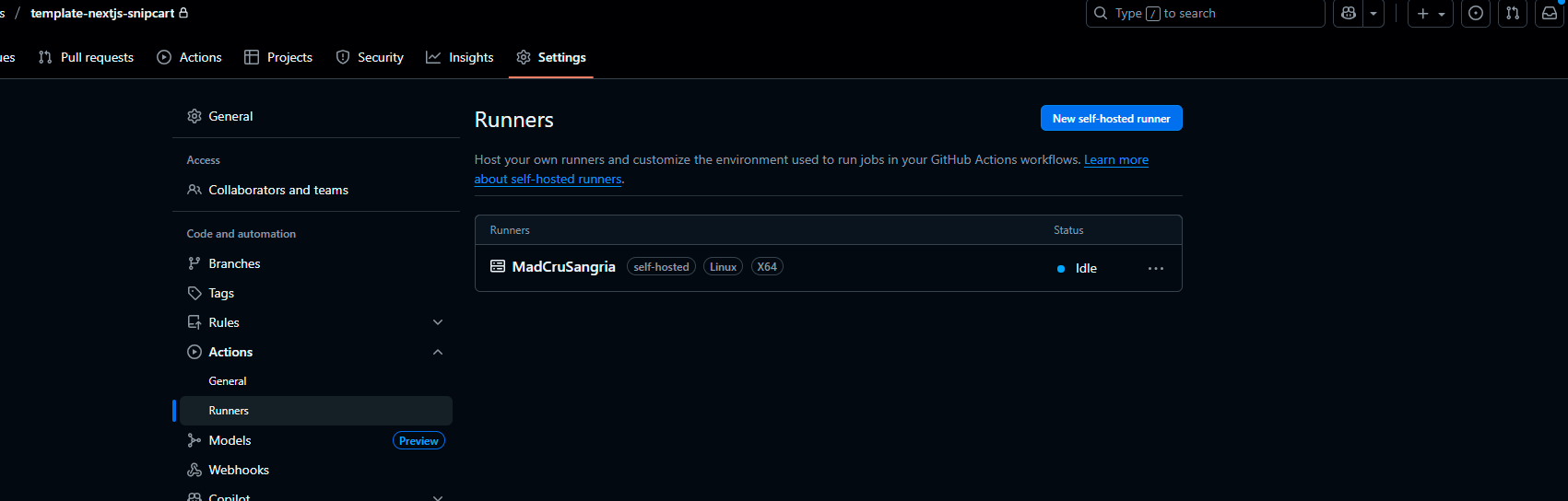
Task: Open Collaborators and teams
Action: [316, 190]
